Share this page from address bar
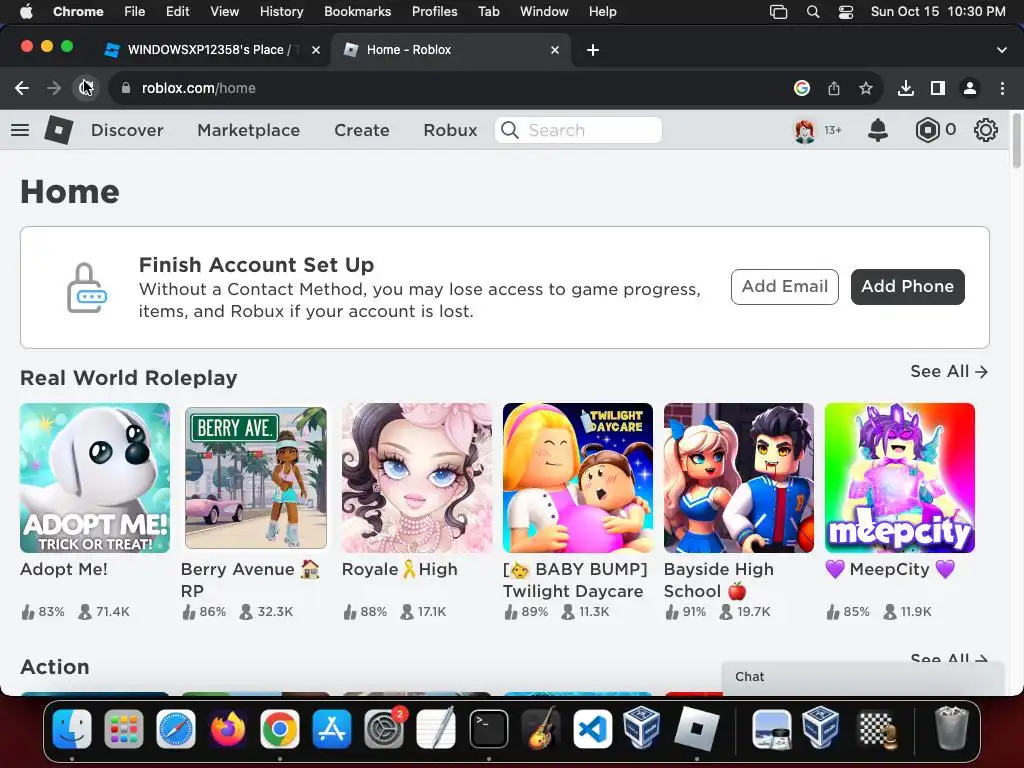Screen dimensions: 1024x768 tap(834, 88)
